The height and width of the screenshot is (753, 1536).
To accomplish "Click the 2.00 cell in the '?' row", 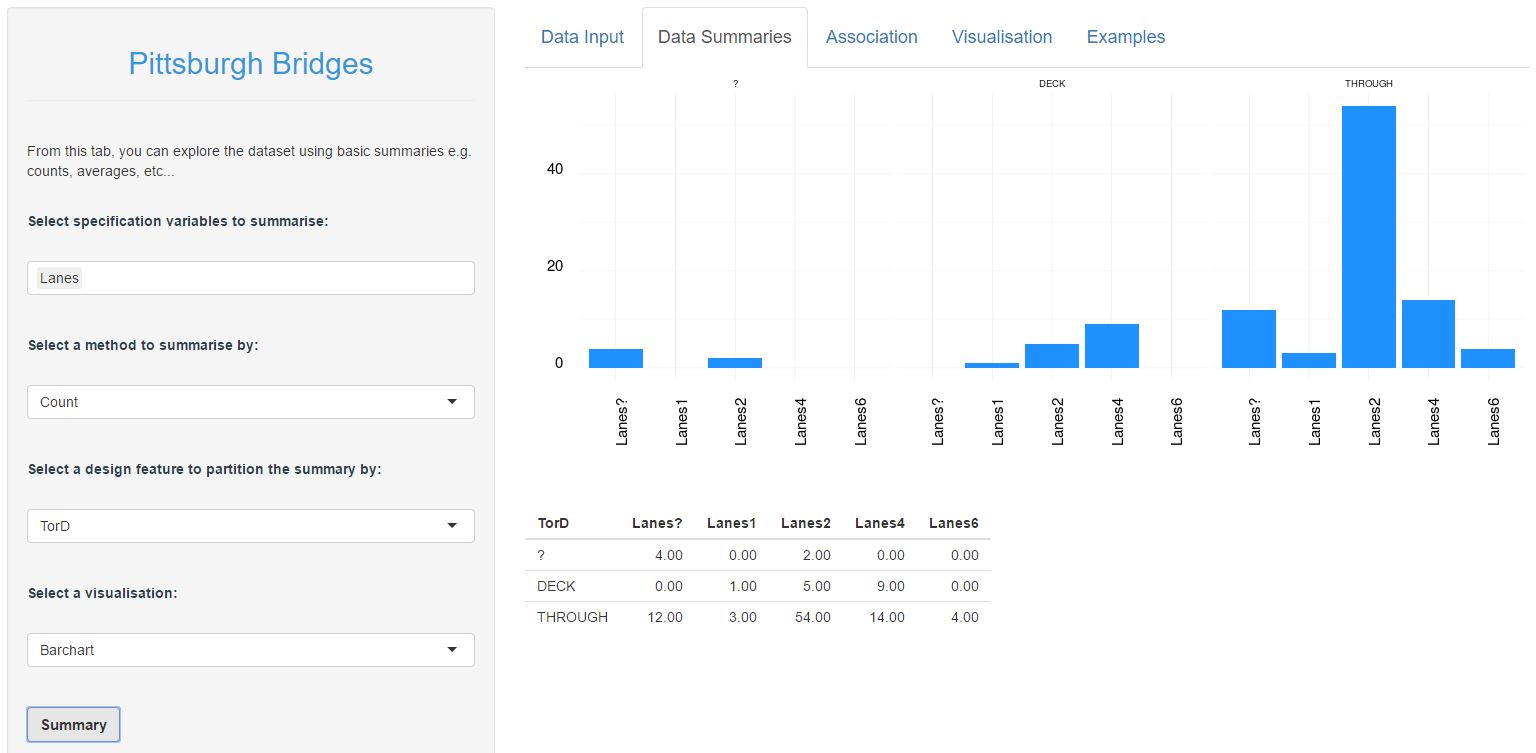I will [x=817, y=555].
